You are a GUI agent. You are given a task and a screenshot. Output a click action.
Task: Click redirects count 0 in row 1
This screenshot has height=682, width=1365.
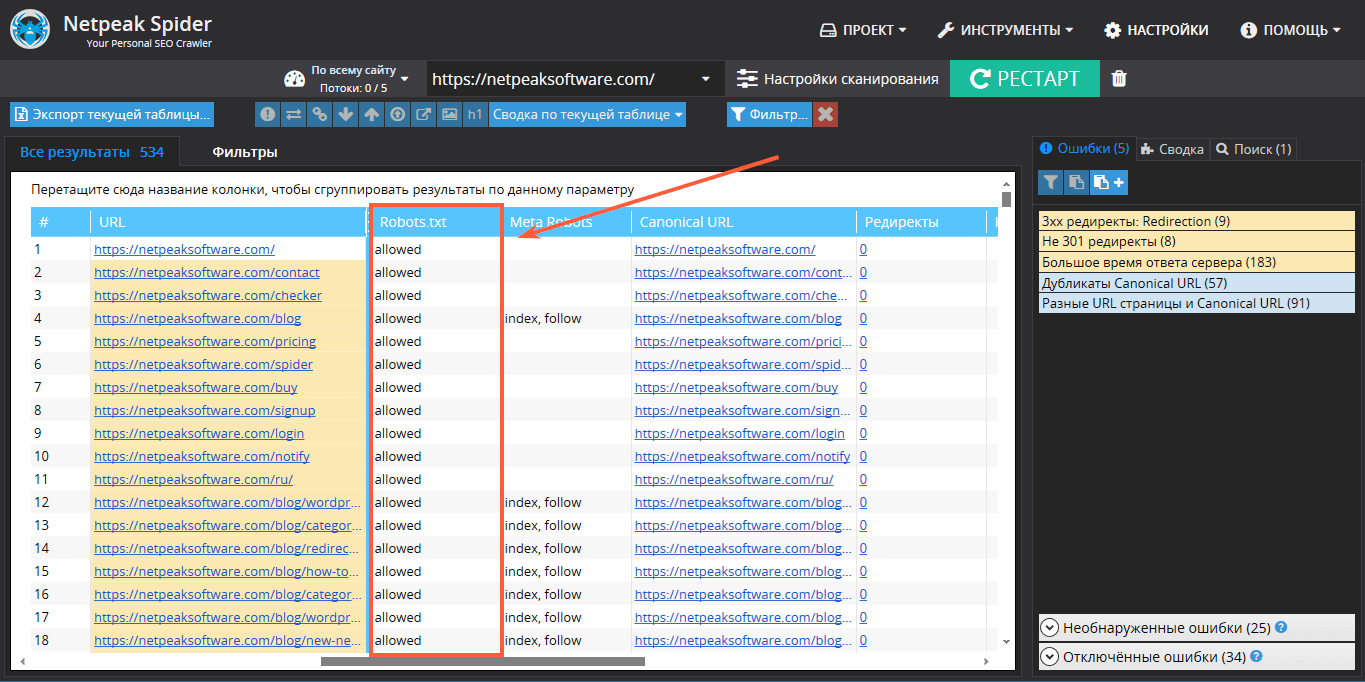[863, 249]
